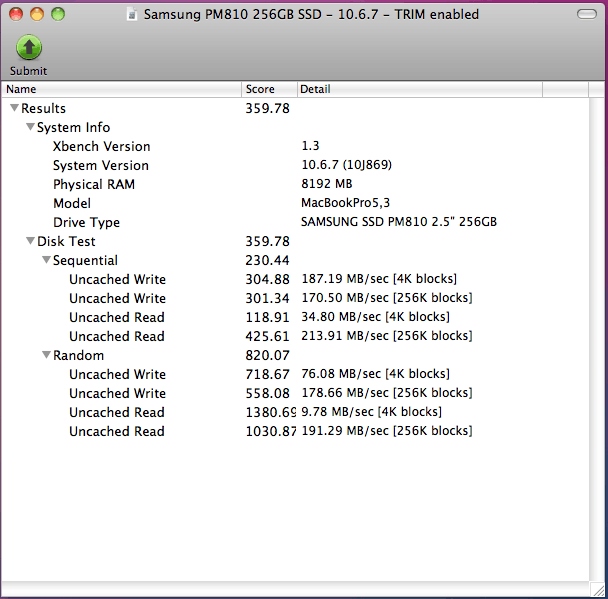Image resolution: width=608 pixels, height=599 pixels.
Task: Close the window with the red button
Action: tap(16, 14)
